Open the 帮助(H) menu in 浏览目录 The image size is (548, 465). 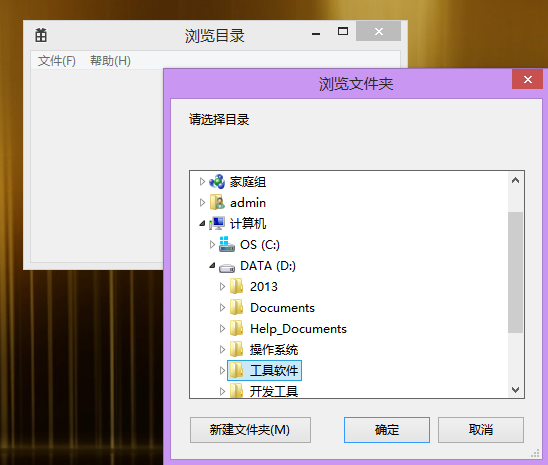pos(110,61)
